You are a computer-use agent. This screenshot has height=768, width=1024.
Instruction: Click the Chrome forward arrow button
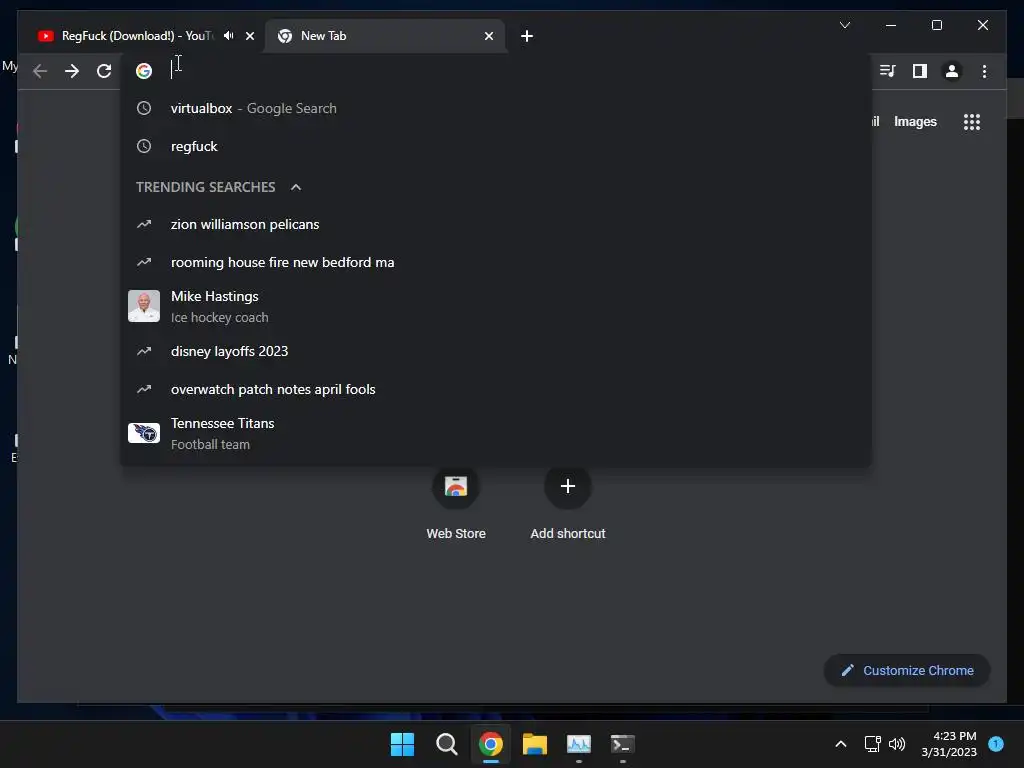[x=72, y=71]
